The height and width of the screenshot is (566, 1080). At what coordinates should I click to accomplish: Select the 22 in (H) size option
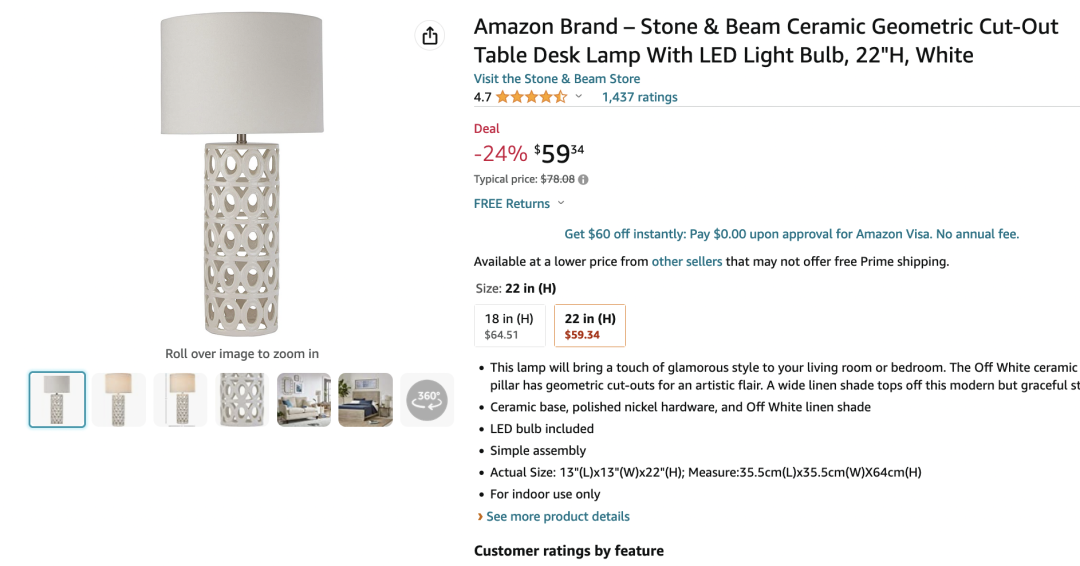tap(589, 326)
